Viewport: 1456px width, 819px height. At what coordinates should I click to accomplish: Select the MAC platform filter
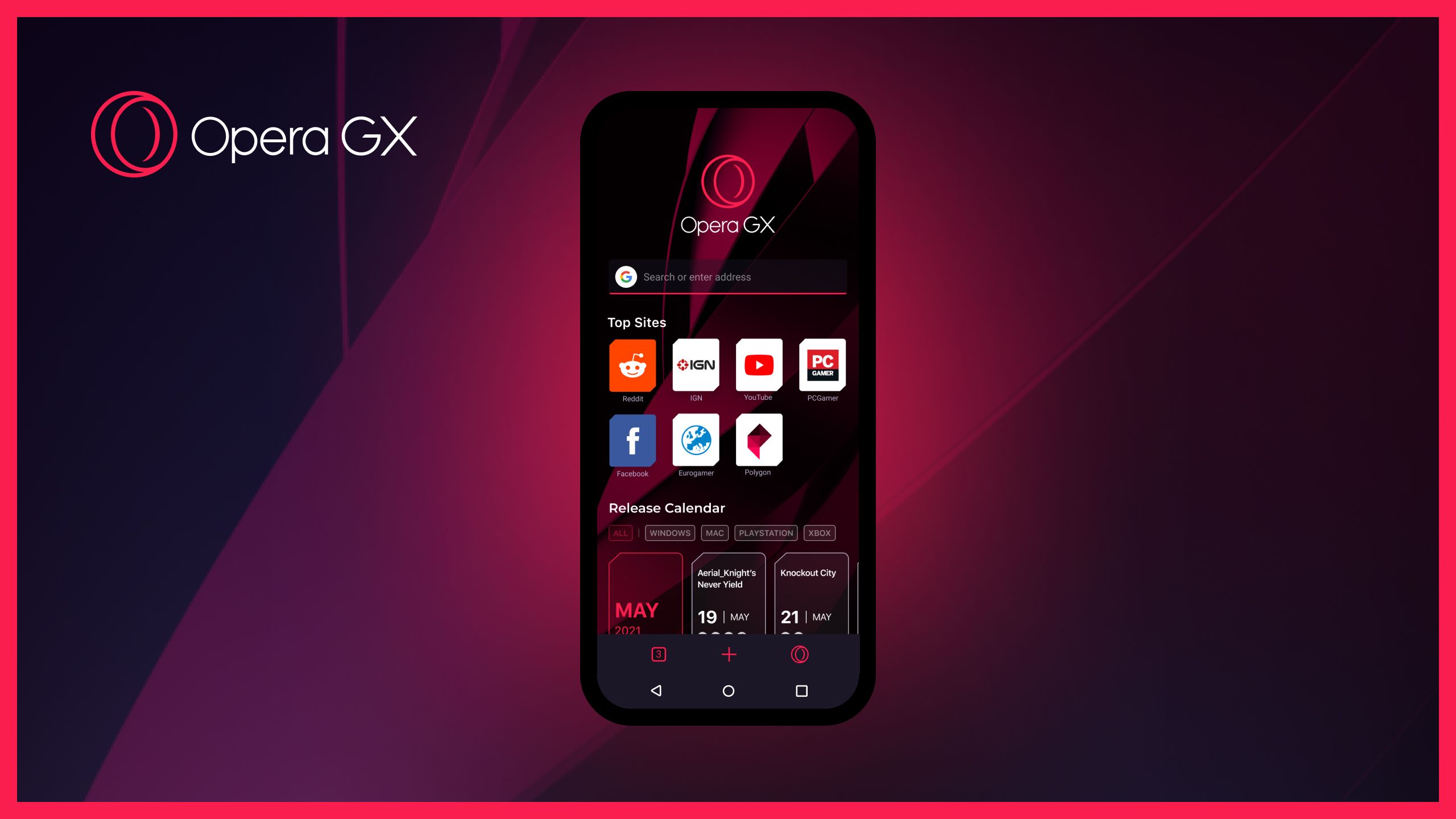[x=714, y=532]
